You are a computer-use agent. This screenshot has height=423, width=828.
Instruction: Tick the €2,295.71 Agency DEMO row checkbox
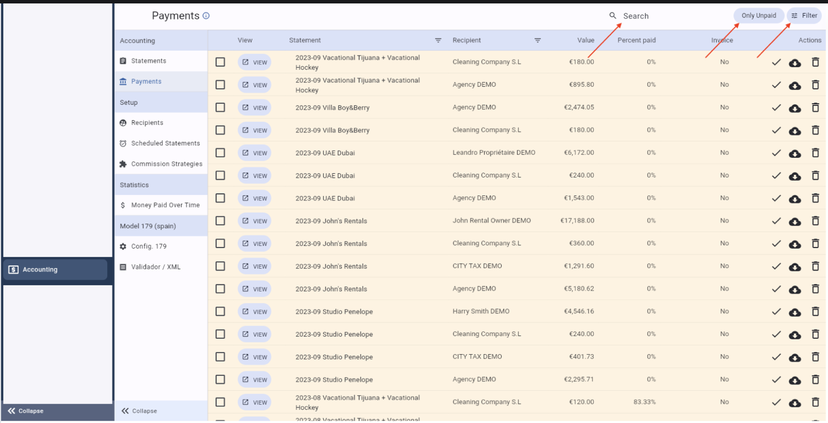point(220,380)
